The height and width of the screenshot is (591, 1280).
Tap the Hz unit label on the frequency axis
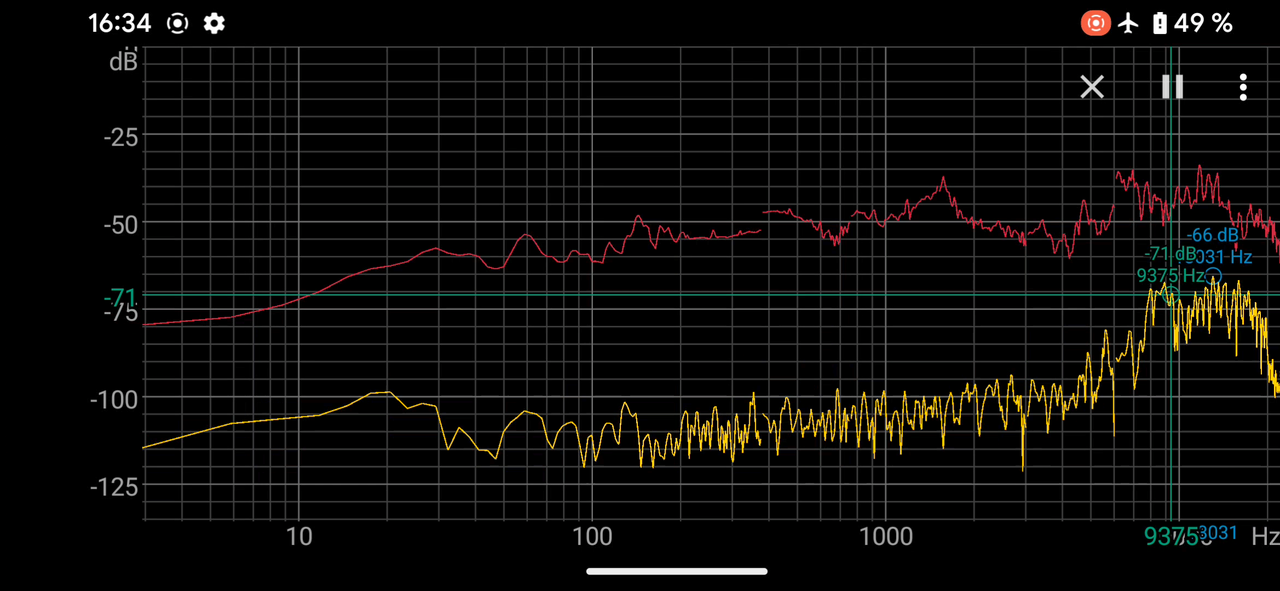click(x=1264, y=536)
